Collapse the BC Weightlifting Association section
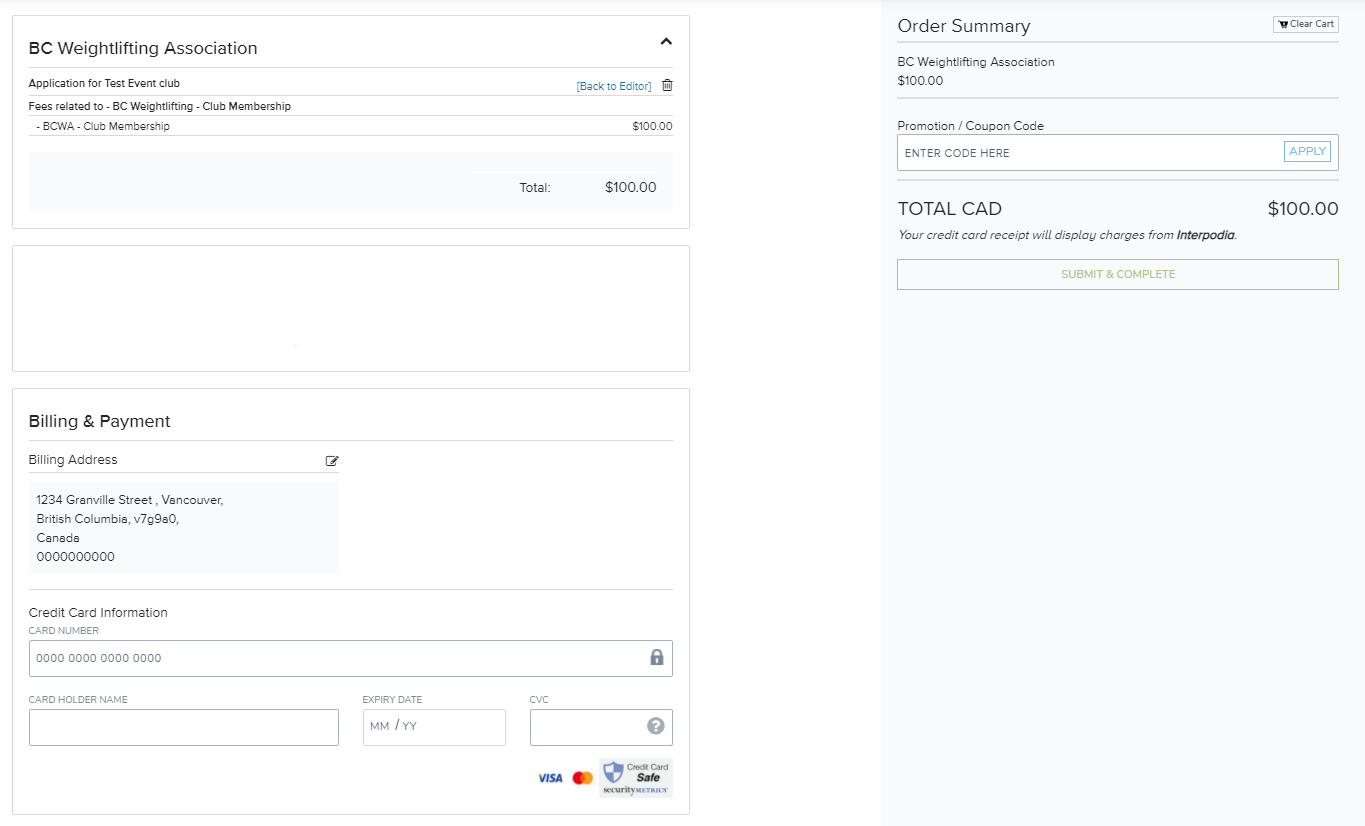 click(x=666, y=42)
